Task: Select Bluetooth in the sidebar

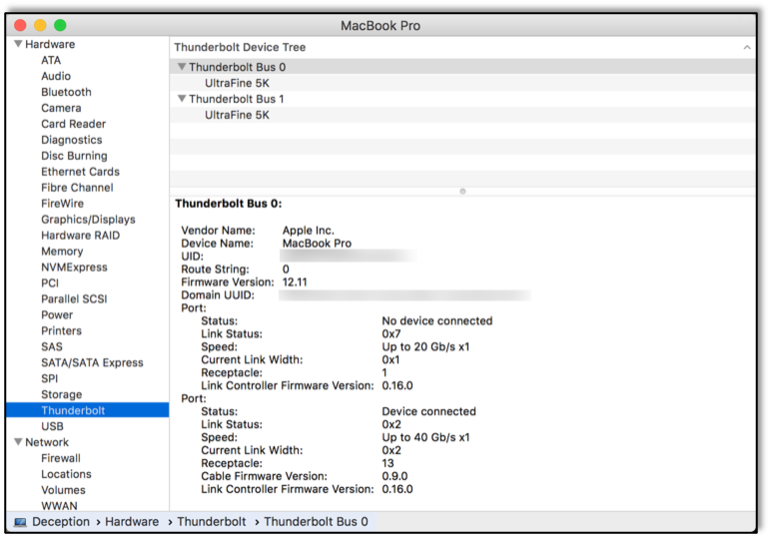Action: tap(66, 92)
